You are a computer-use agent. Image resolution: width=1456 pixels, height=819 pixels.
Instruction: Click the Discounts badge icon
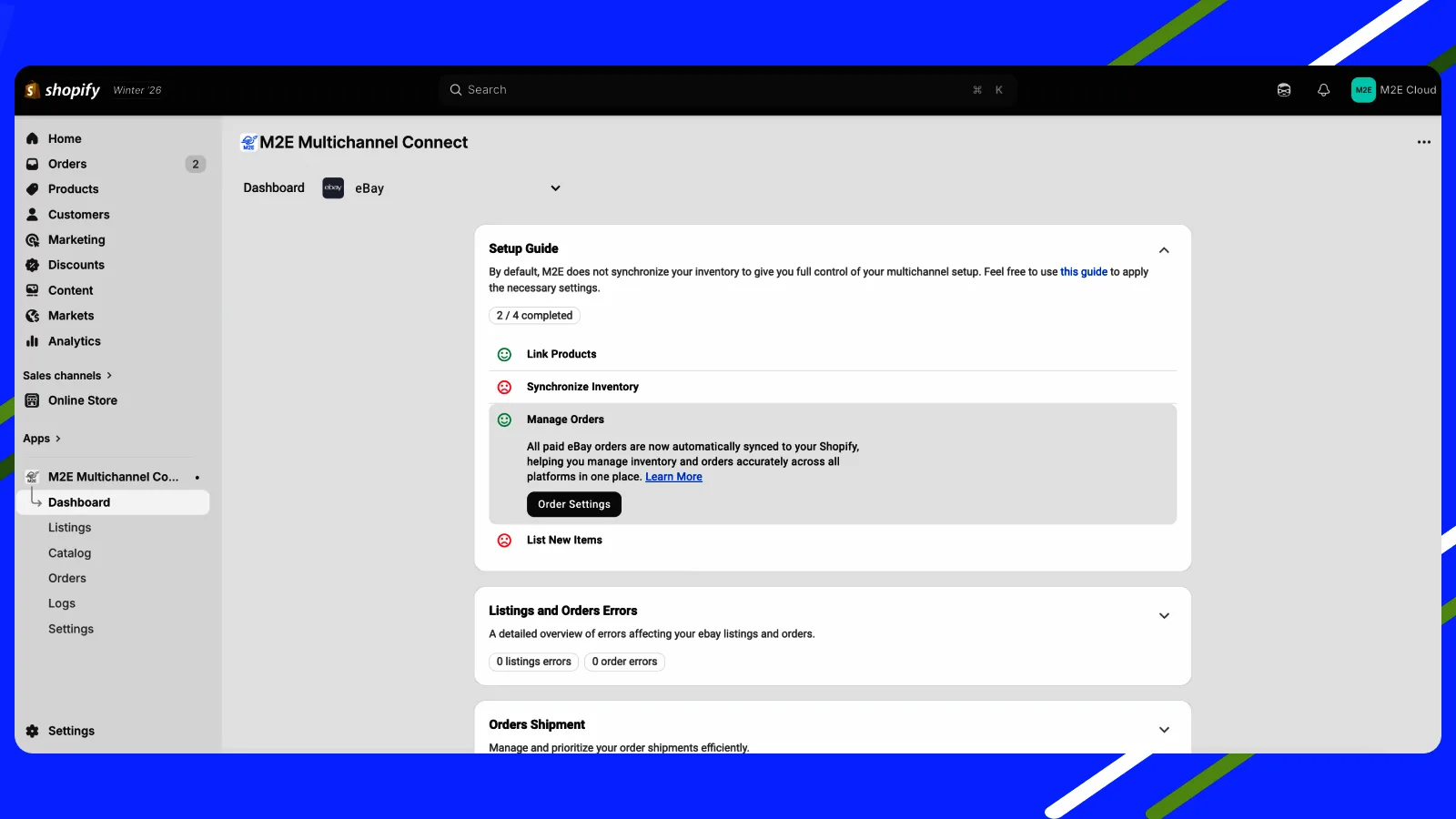(33, 265)
